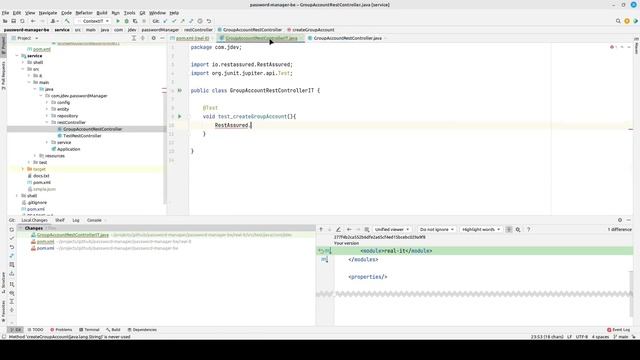Open the Build menu
This screenshot has height=360, width=640.
102,13
